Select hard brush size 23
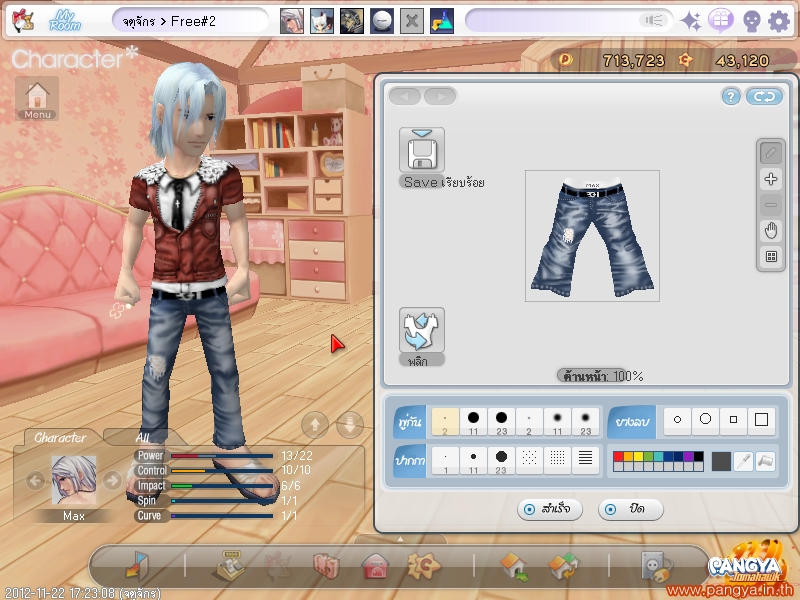 click(x=501, y=421)
